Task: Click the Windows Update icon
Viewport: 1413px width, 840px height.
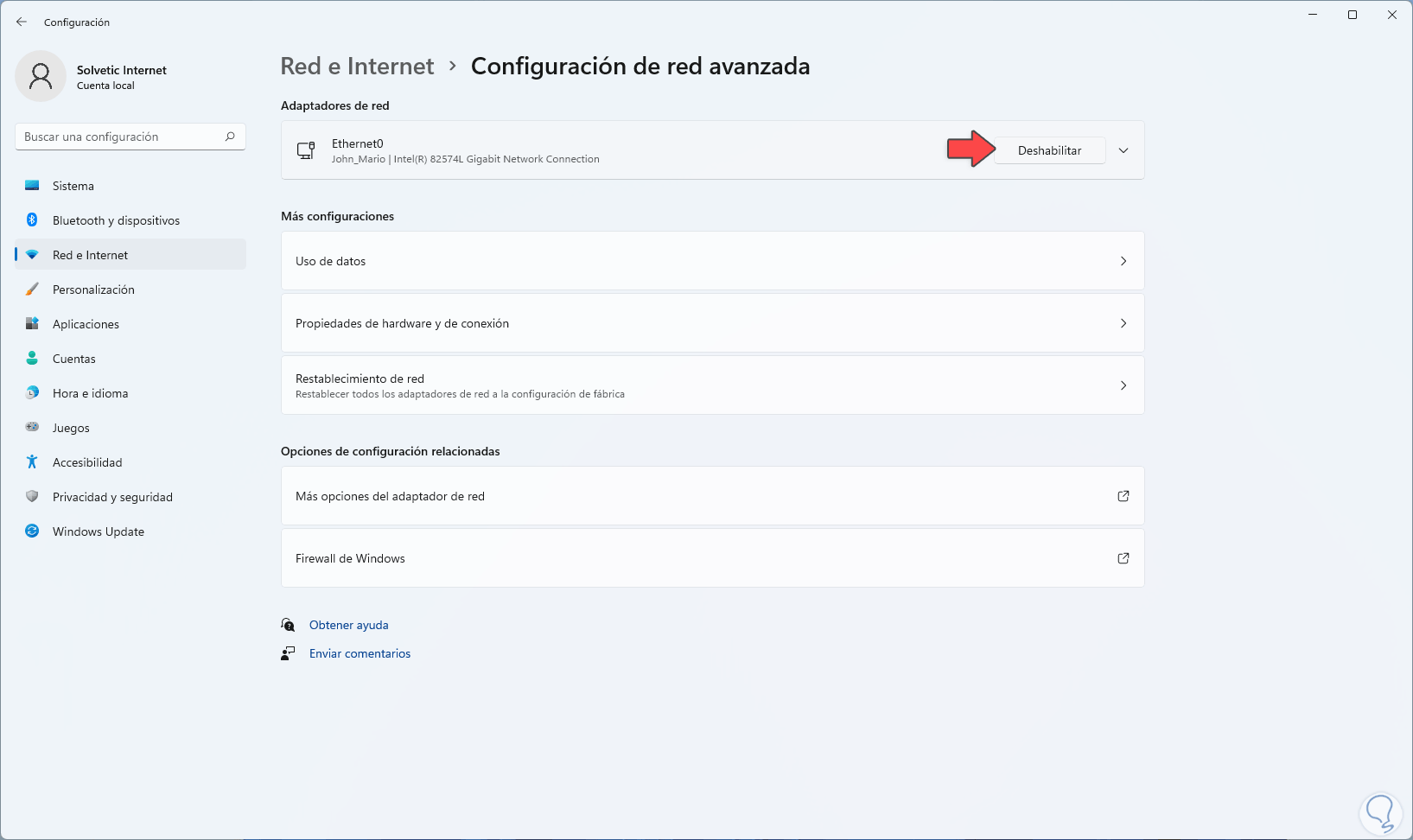Action: point(32,531)
